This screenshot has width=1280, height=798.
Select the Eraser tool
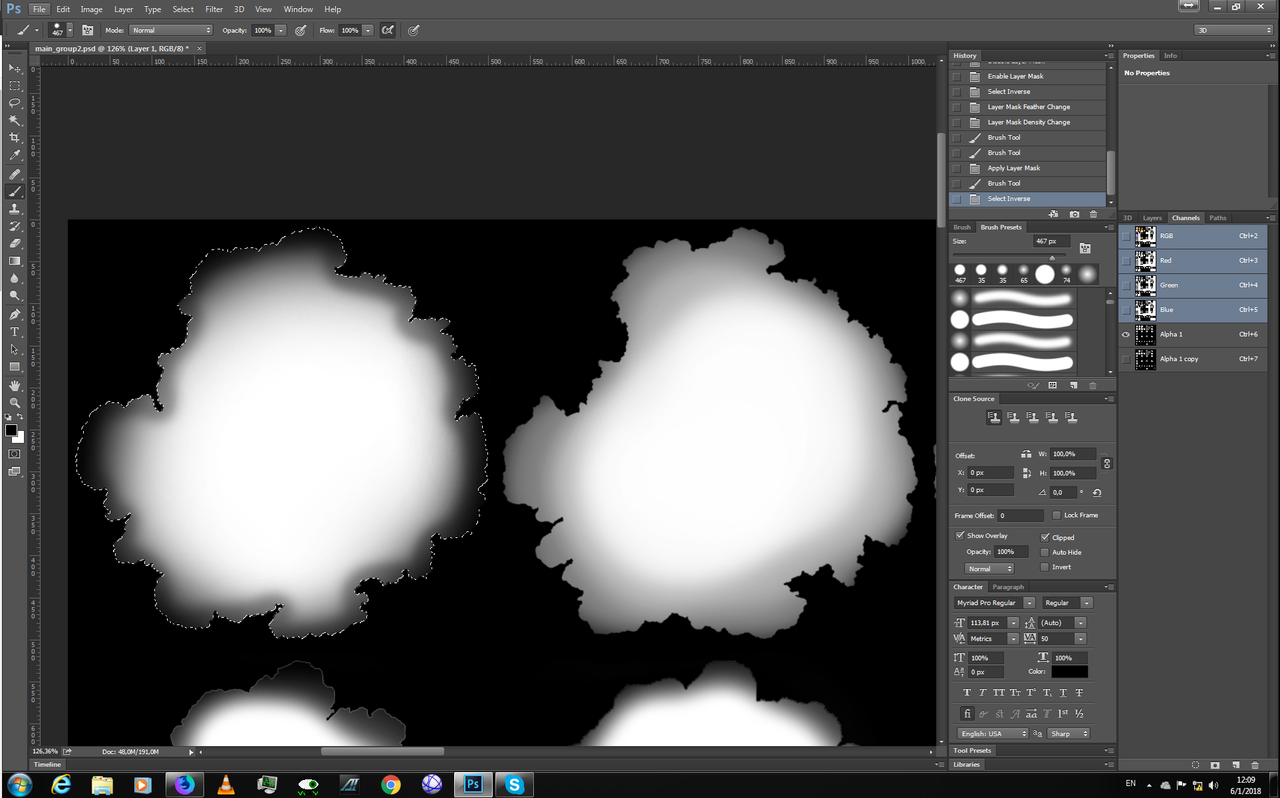pos(15,243)
